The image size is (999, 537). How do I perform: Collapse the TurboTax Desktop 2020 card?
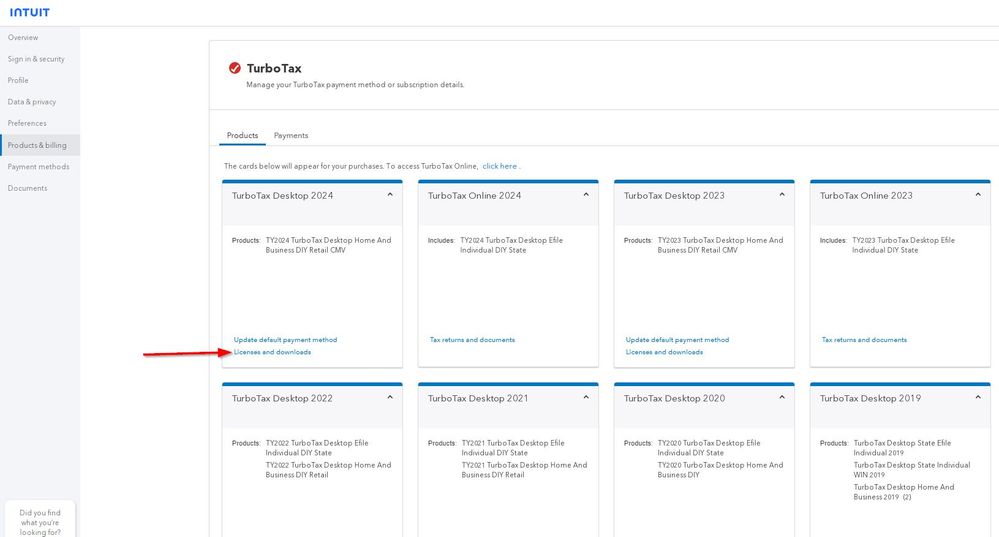pos(782,398)
